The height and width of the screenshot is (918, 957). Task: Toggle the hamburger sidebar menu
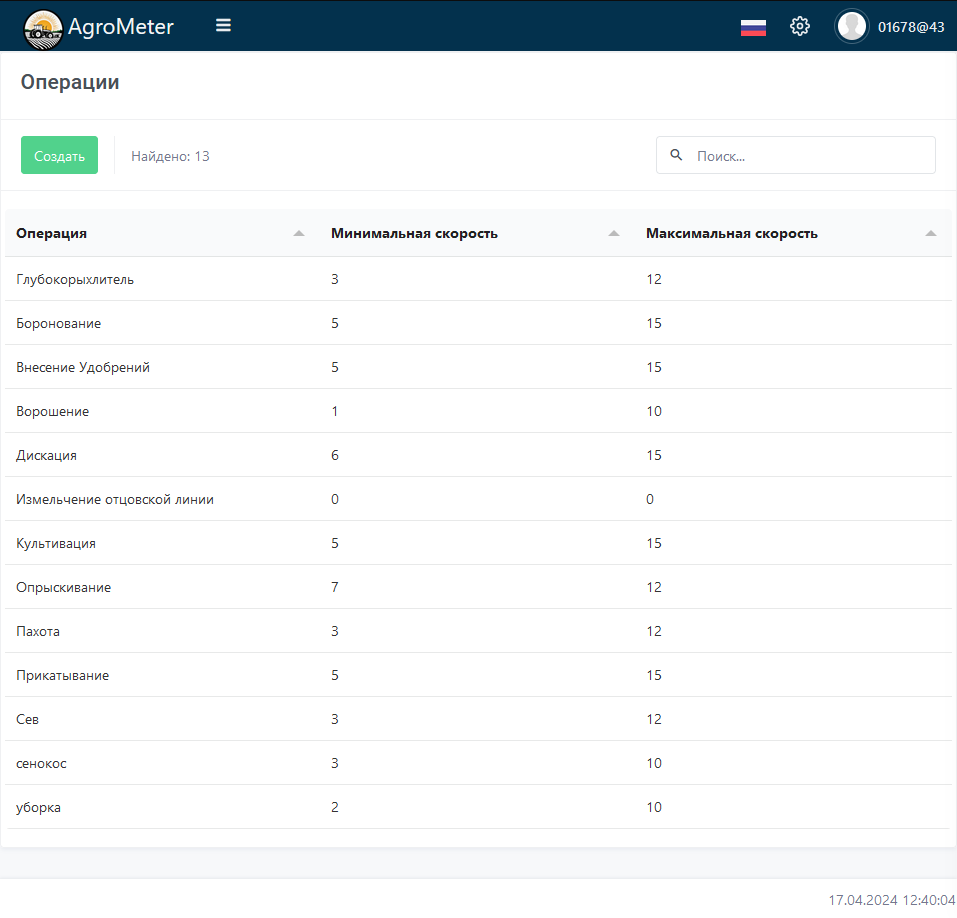tap(223, 26)
